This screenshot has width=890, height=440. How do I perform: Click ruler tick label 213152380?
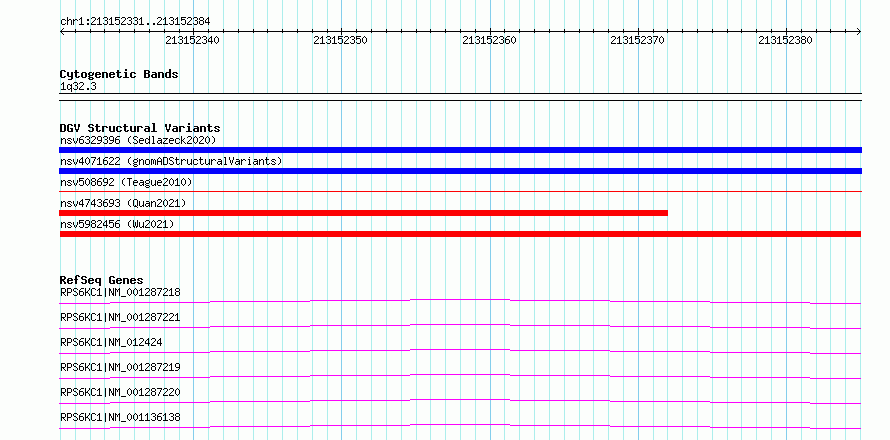(786, 40)
